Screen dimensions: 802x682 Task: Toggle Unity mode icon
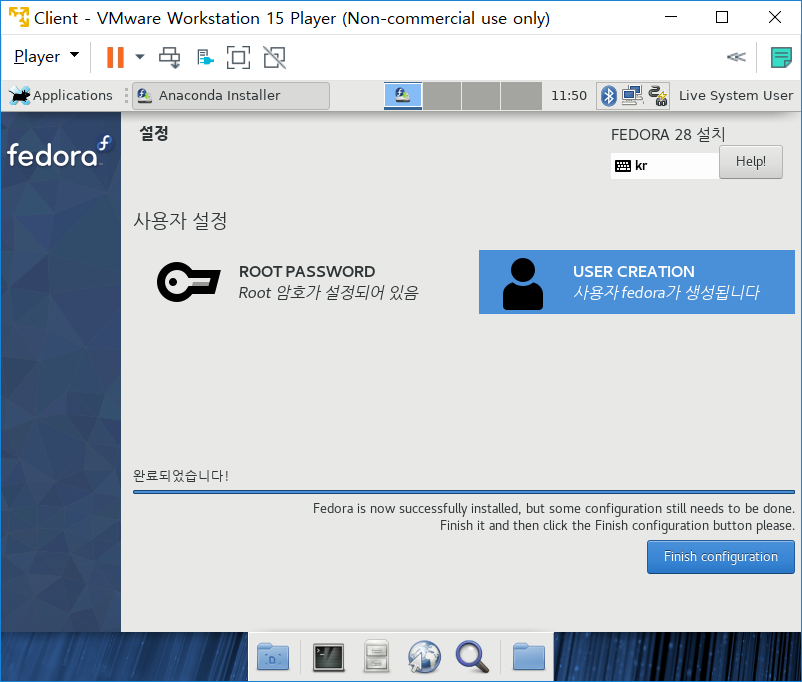[275, 57]
